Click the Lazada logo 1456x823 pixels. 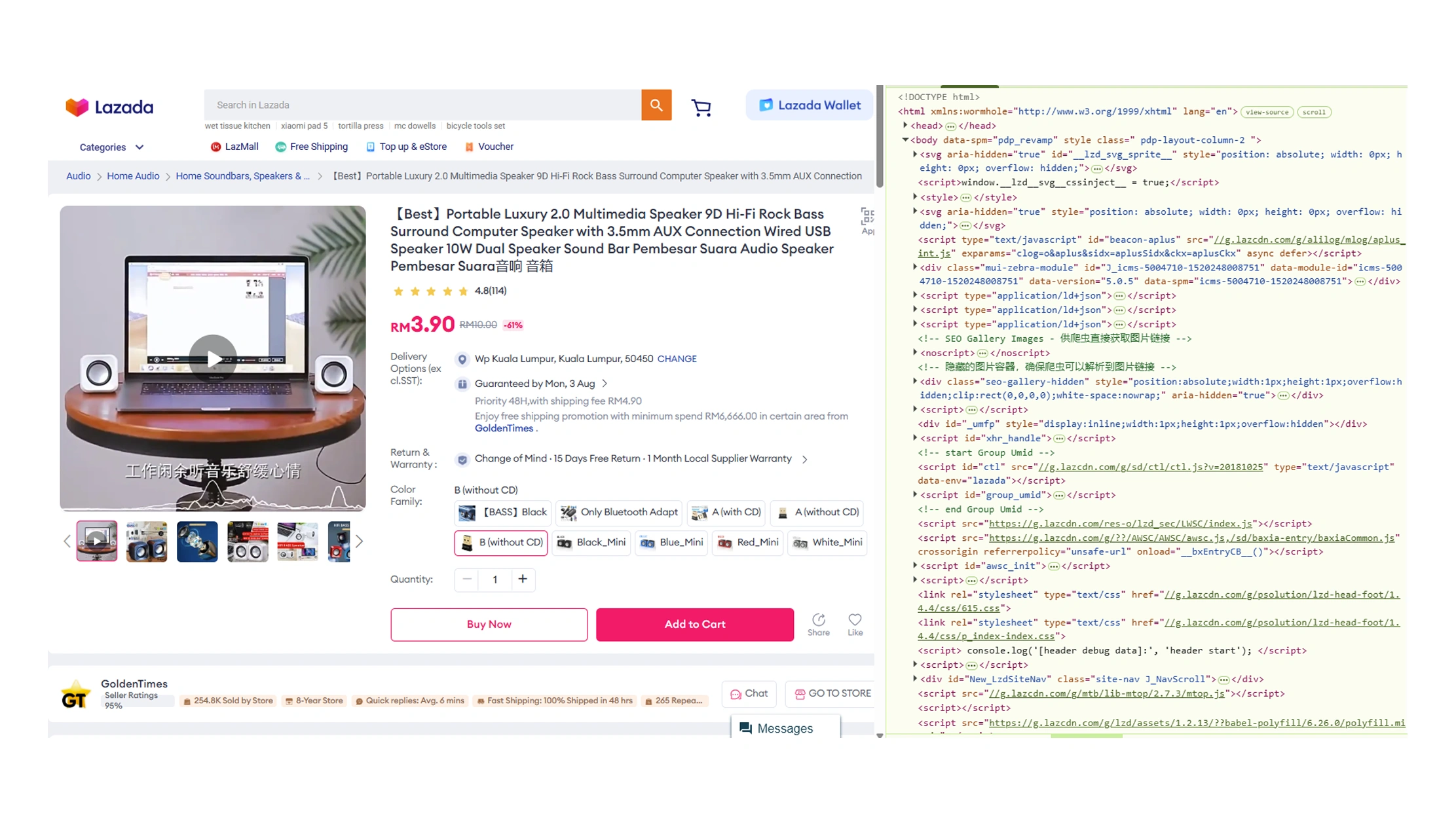pyautogui.click(x=109, y=107)
